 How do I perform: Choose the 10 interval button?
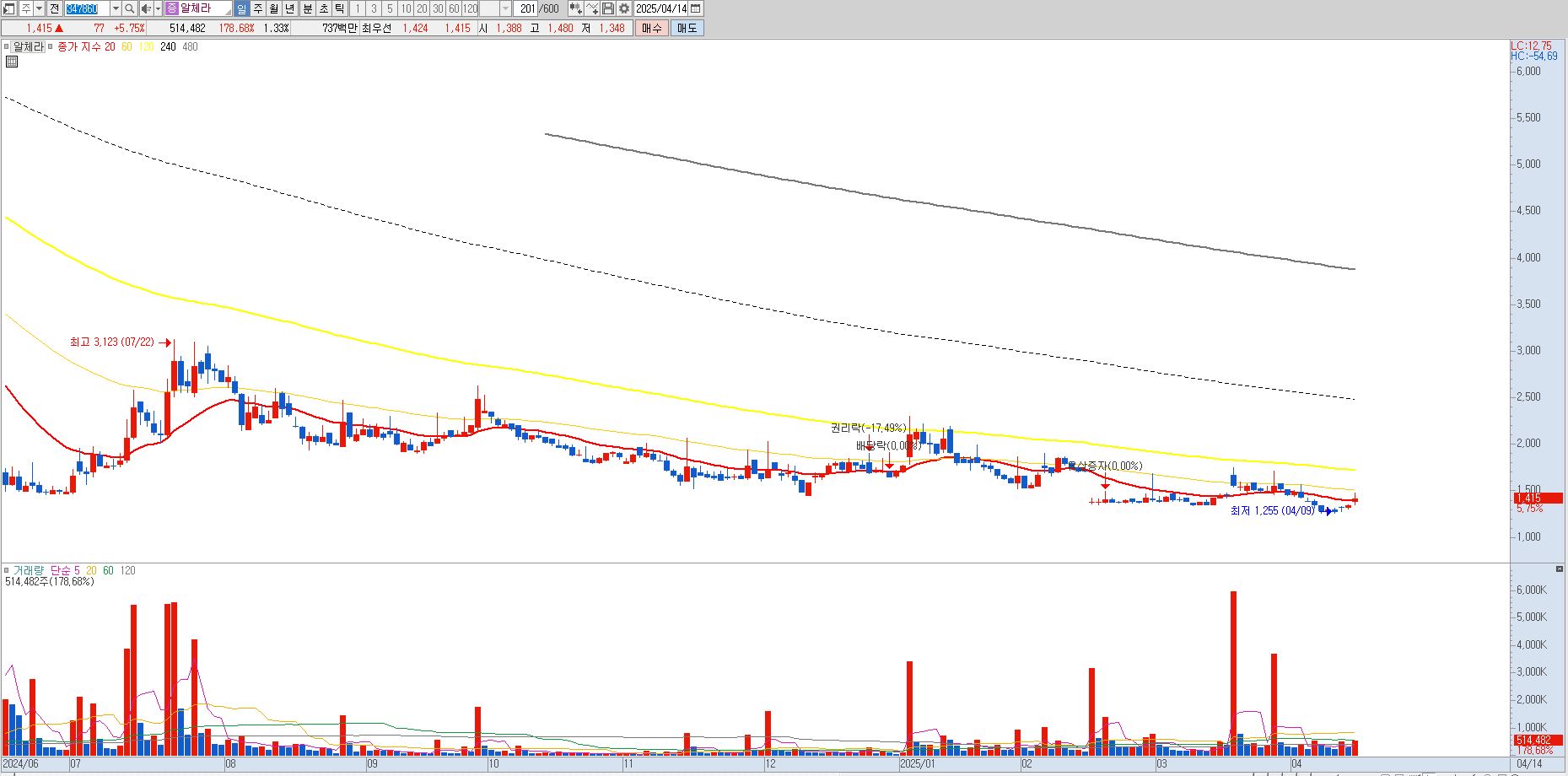click(x=406, y=8)
